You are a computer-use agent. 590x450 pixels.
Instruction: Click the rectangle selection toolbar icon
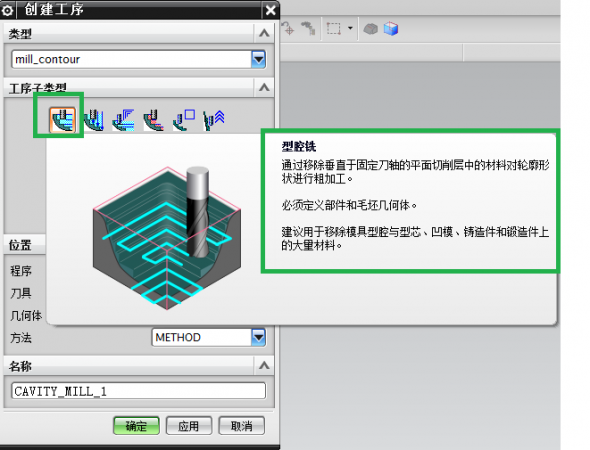334,28
